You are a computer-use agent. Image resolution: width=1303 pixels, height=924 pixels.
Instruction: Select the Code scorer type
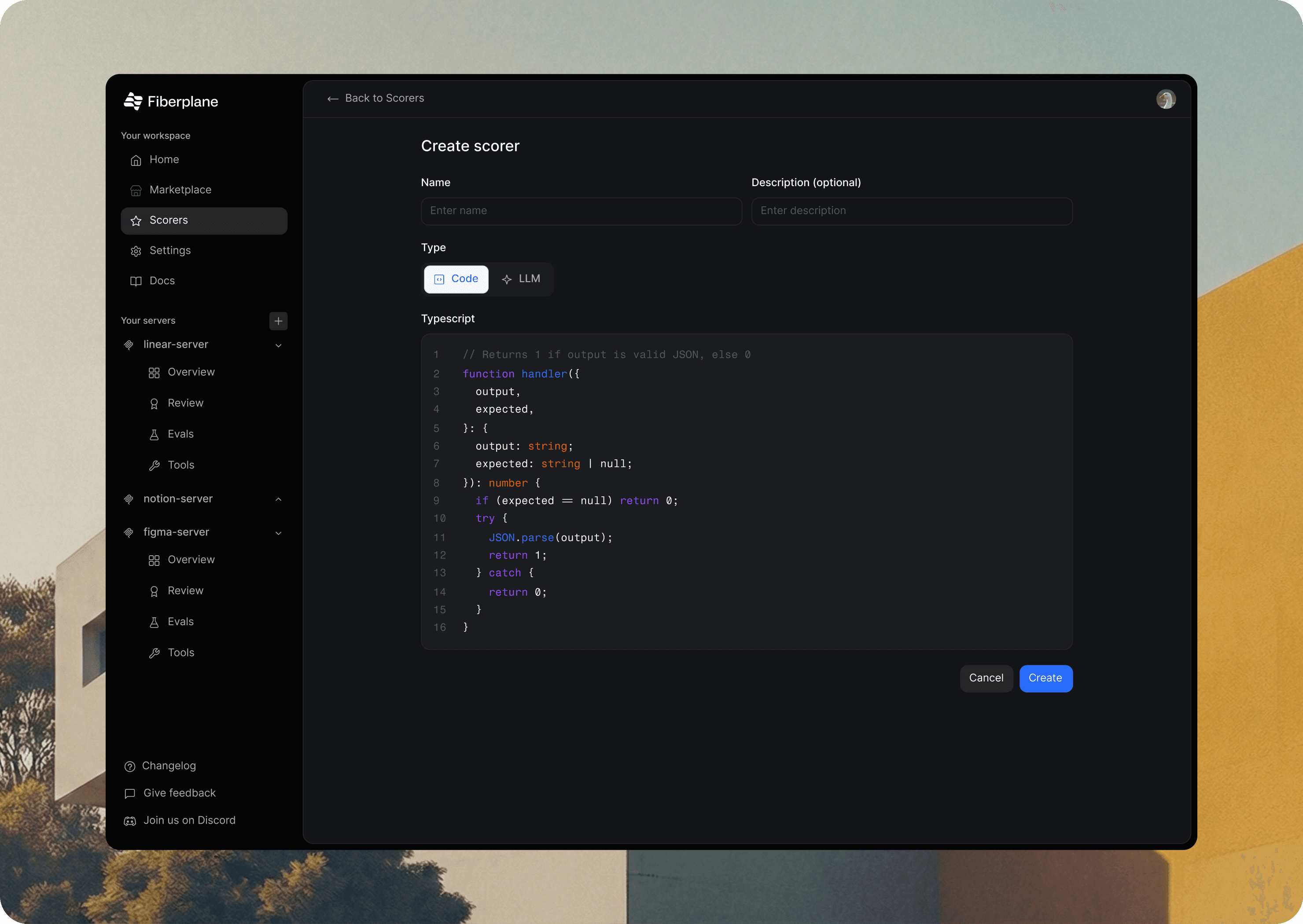(x=456, y=279)
